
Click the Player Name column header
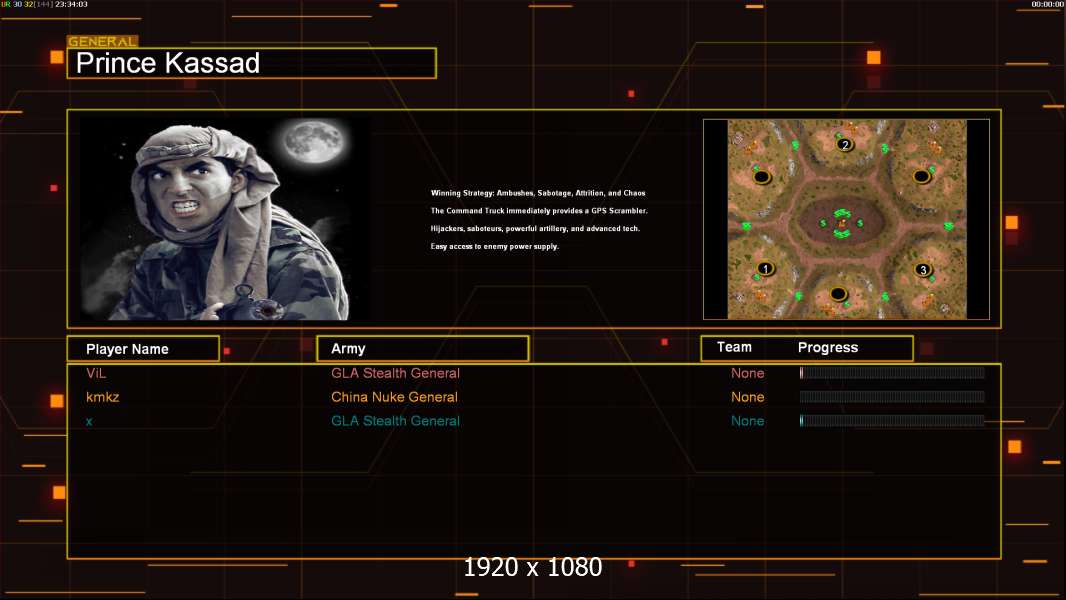click(143, 349)
